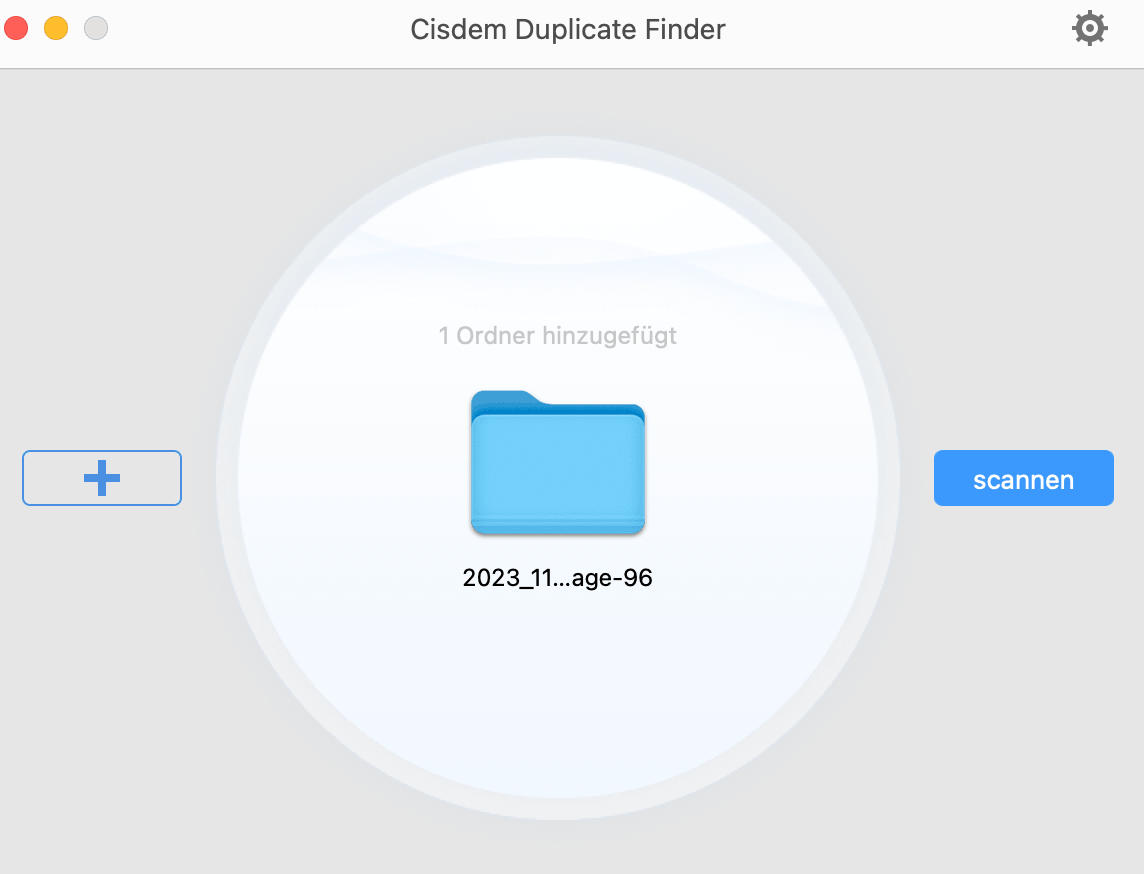The height and width of the screenshot is (874, 1144).
Task: Click the blue plus icon to add folder
Action: click(x=102, y=478)
